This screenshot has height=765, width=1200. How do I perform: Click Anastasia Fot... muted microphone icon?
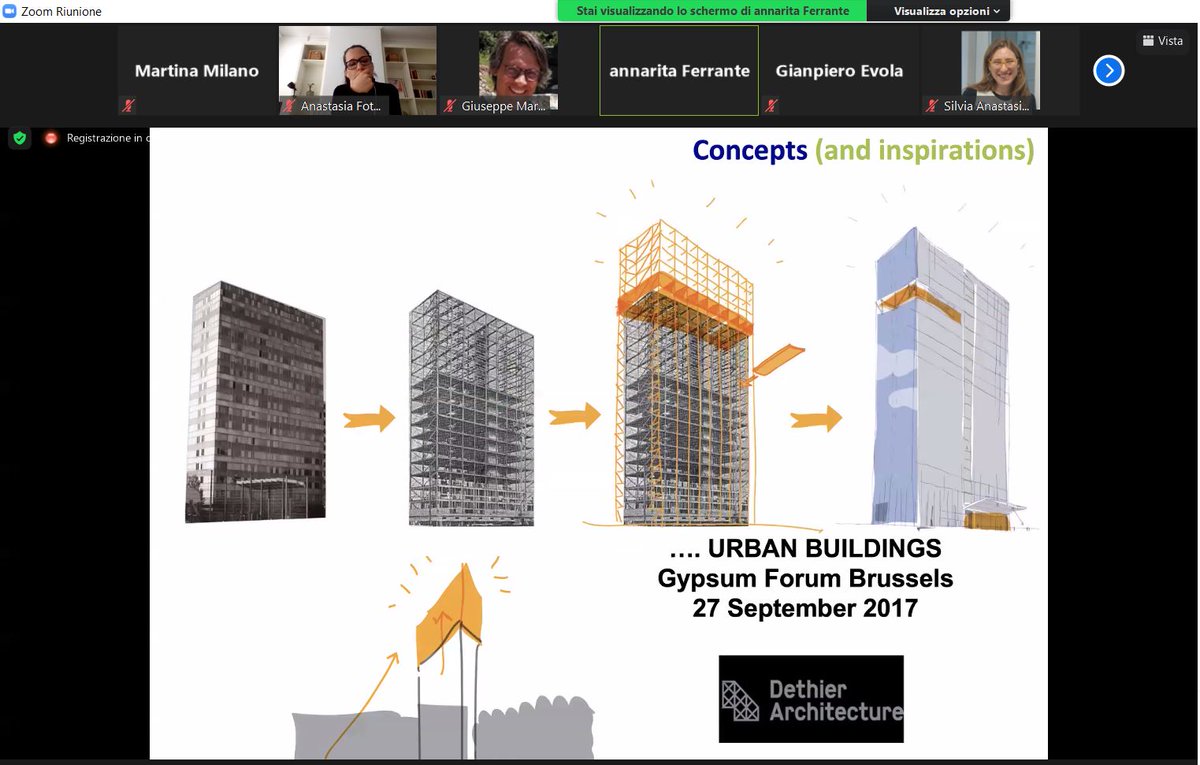[x=289, y=105]
